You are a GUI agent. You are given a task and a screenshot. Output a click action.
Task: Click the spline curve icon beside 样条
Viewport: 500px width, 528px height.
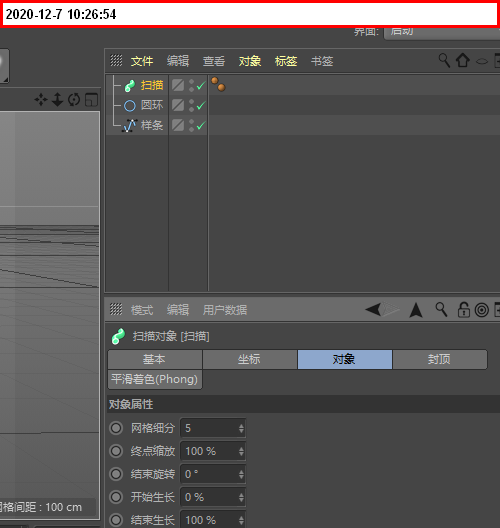(130, 126)
